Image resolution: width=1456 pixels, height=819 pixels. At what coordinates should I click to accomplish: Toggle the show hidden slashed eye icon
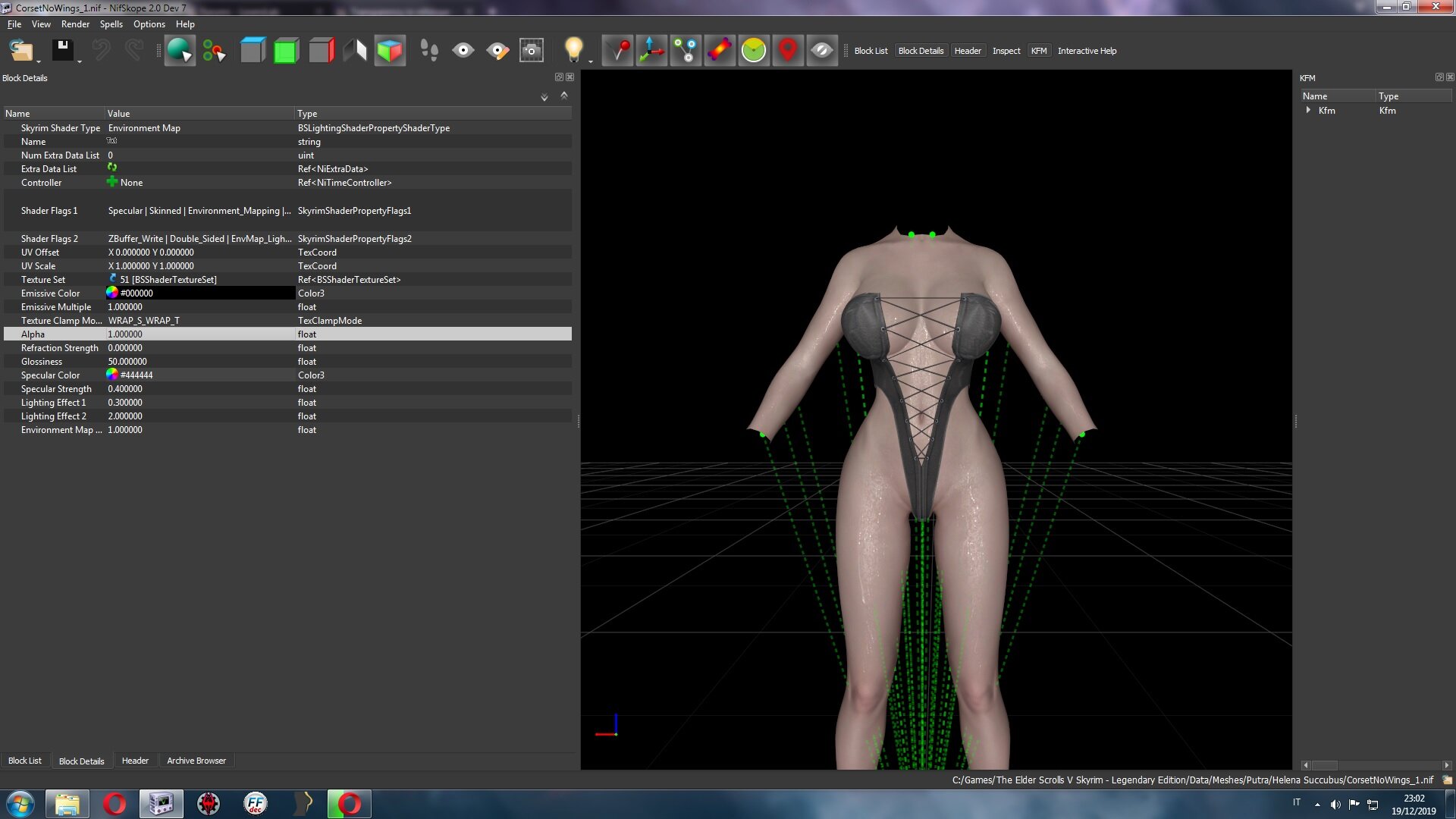tap(822, 51)
